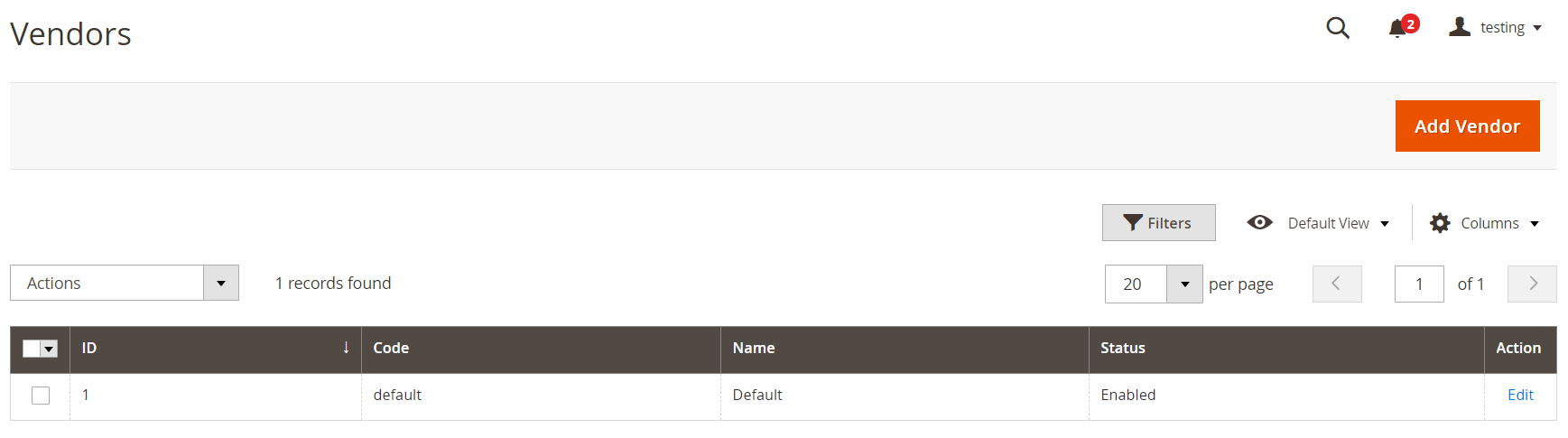Image resolution: width=1568 pixels, height=438 pixels.
Task: Expand the select-all options arrow
Action: (50, 349)
